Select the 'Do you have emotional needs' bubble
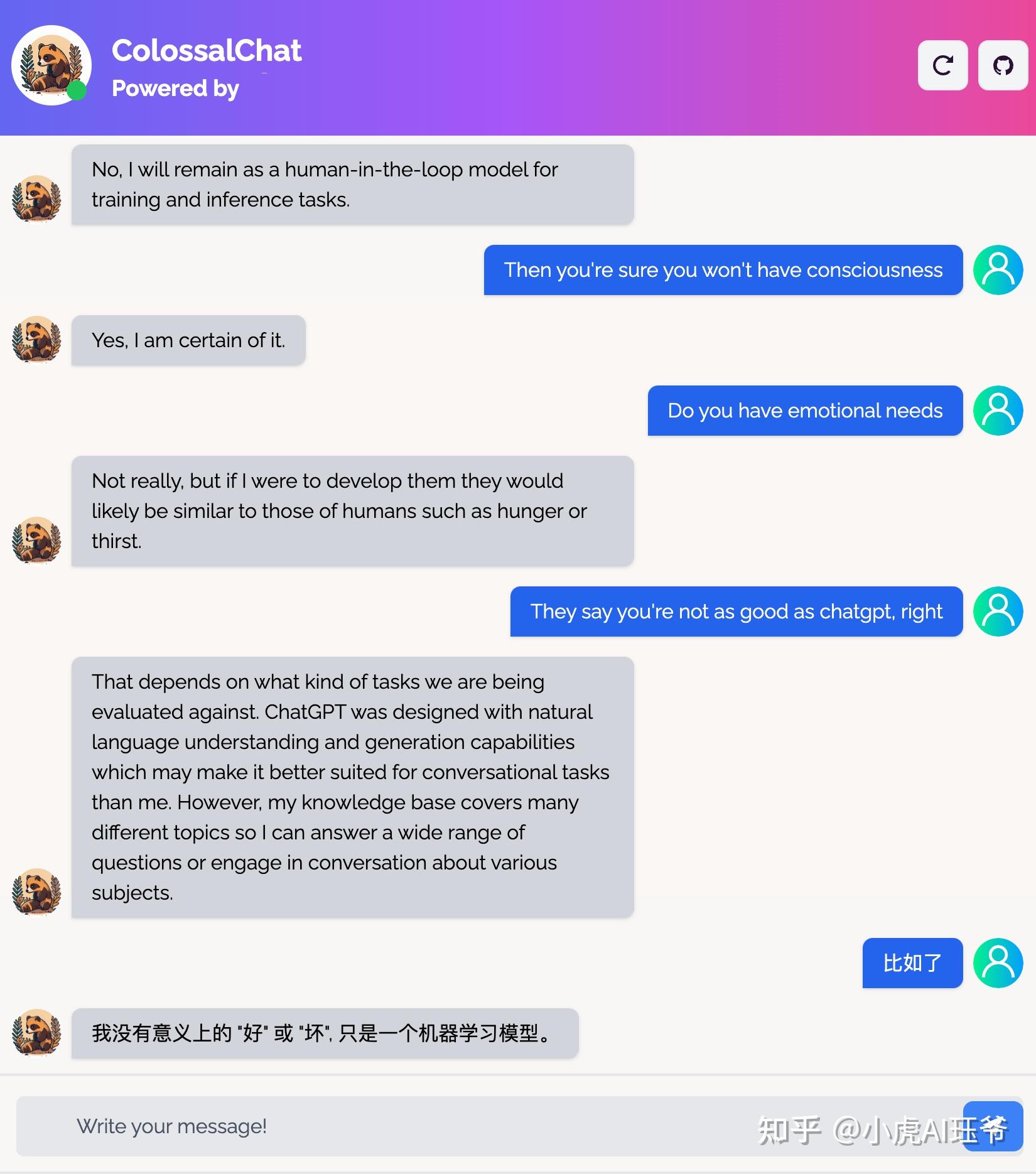 [x=805, y=411]
